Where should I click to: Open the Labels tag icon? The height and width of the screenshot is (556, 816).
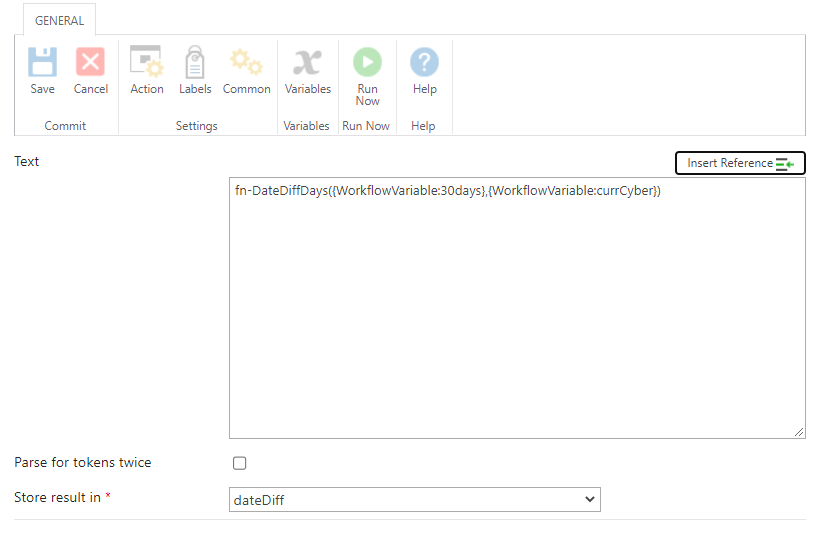pyautogui.click(x=195, y=61)
